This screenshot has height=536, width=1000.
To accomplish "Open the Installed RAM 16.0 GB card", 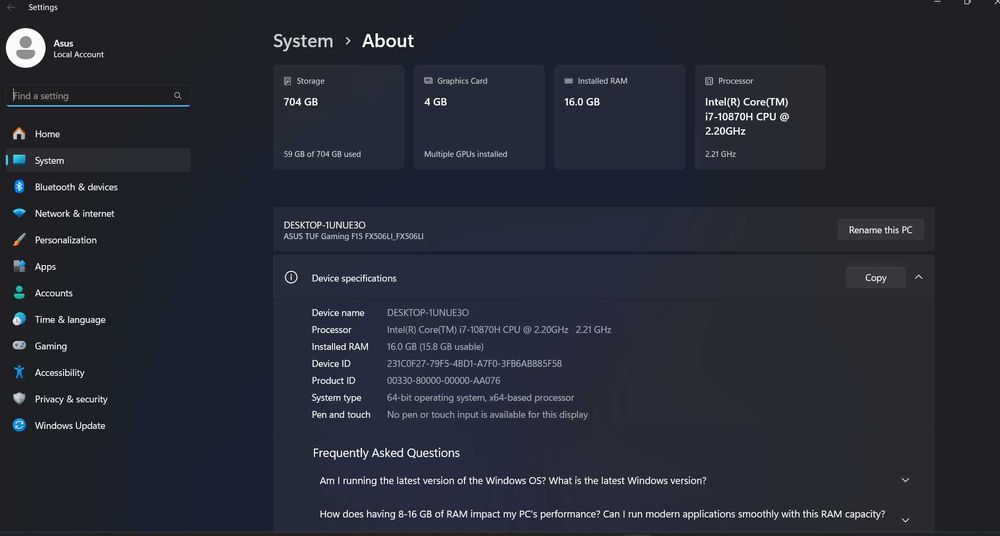I will [619, 117].
